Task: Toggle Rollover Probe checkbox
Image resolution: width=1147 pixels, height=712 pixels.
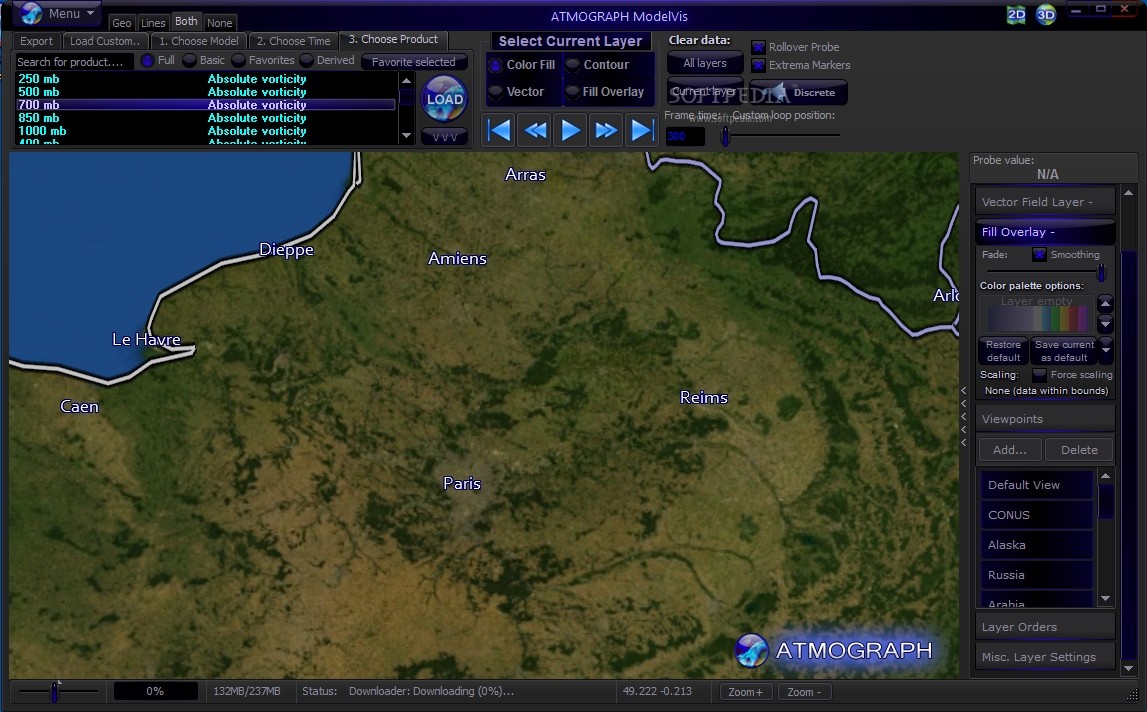Action: coord(759,47)
